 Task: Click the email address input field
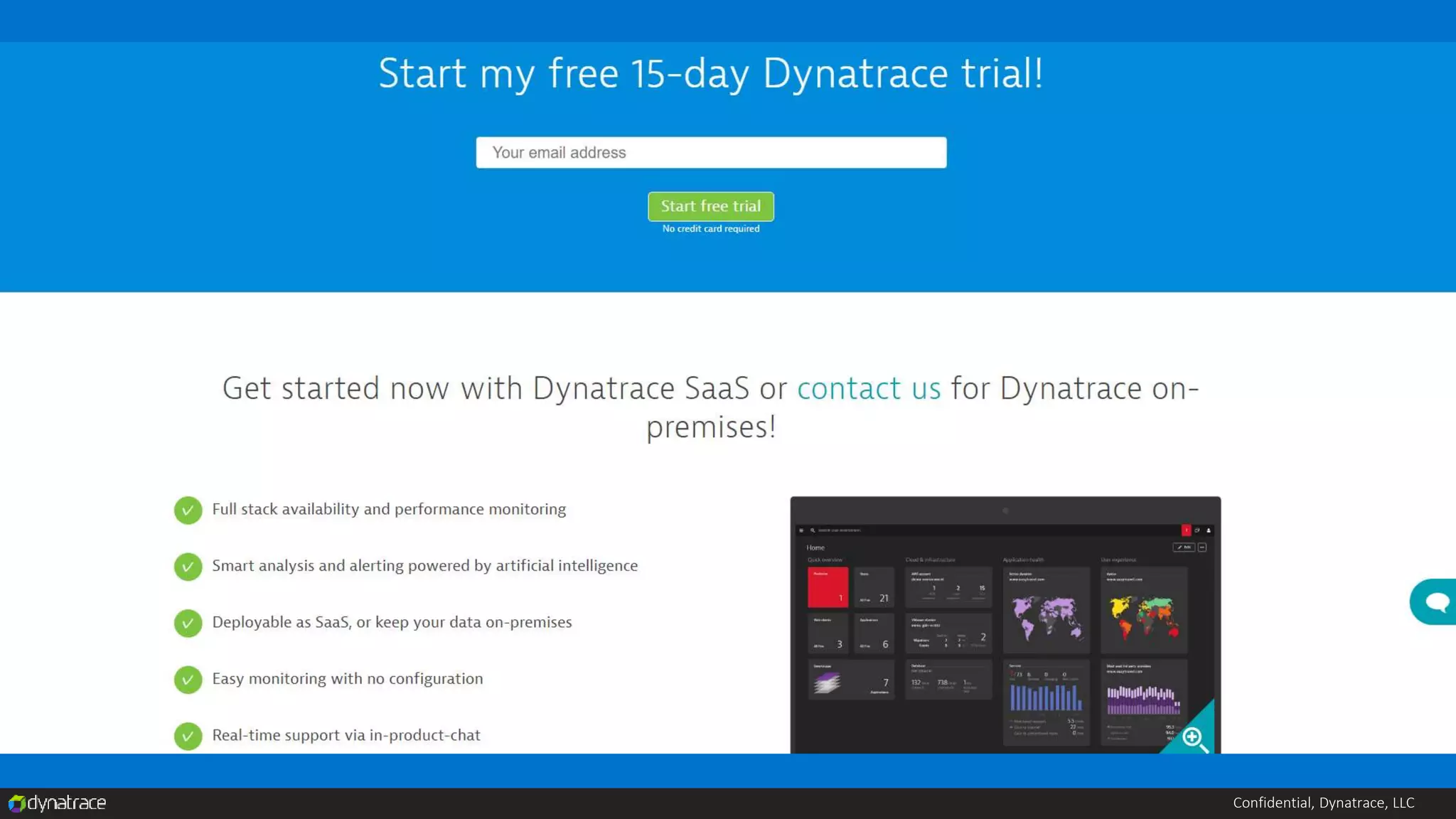(711, 152)
